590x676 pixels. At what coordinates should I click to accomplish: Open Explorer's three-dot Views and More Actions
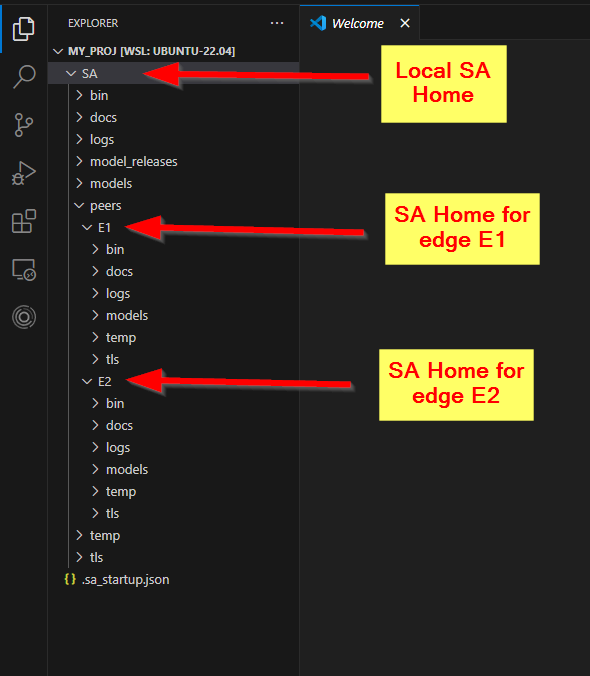277,23
